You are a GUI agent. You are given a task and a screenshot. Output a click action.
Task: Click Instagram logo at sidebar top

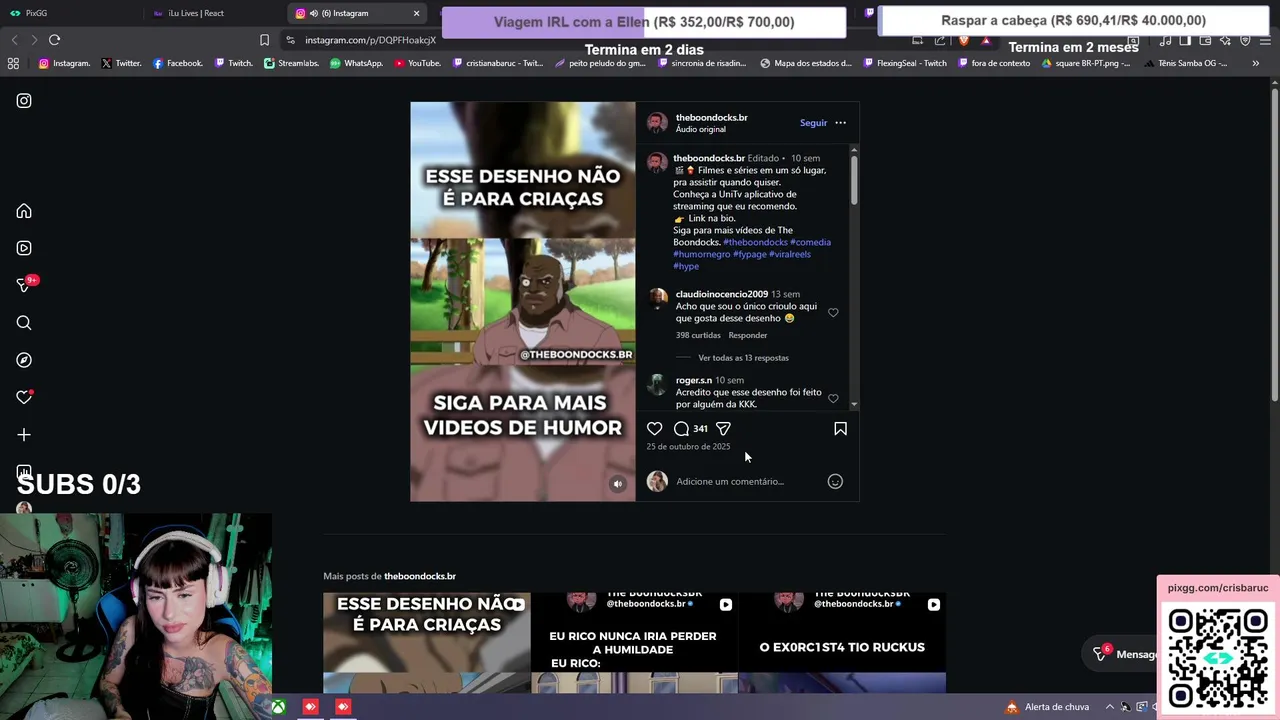click(x=24, y=101)
